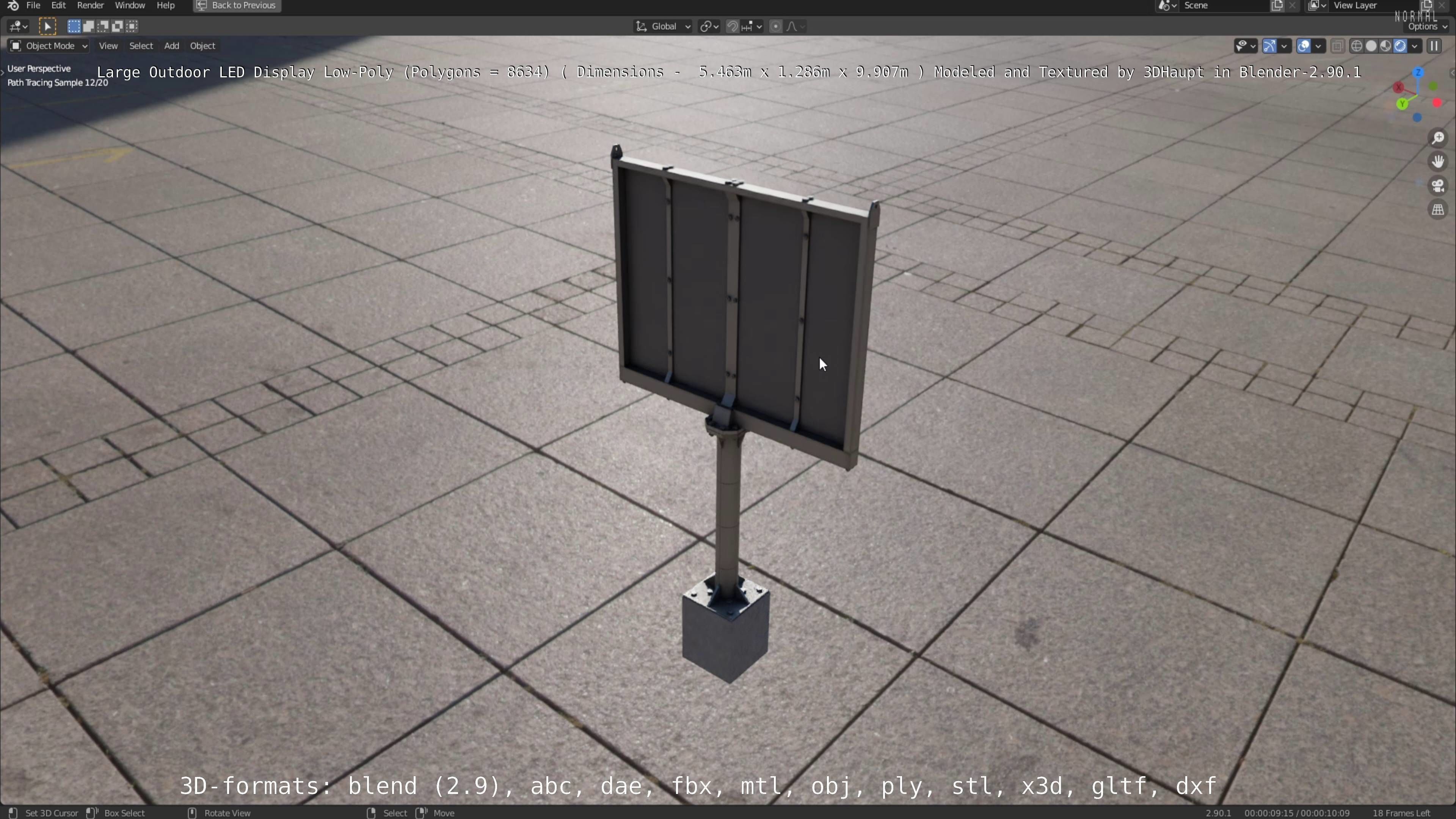The image size is (1456, 819).
Task: Switch to Material Preview shading
Action: click(x=1385, y=46)
